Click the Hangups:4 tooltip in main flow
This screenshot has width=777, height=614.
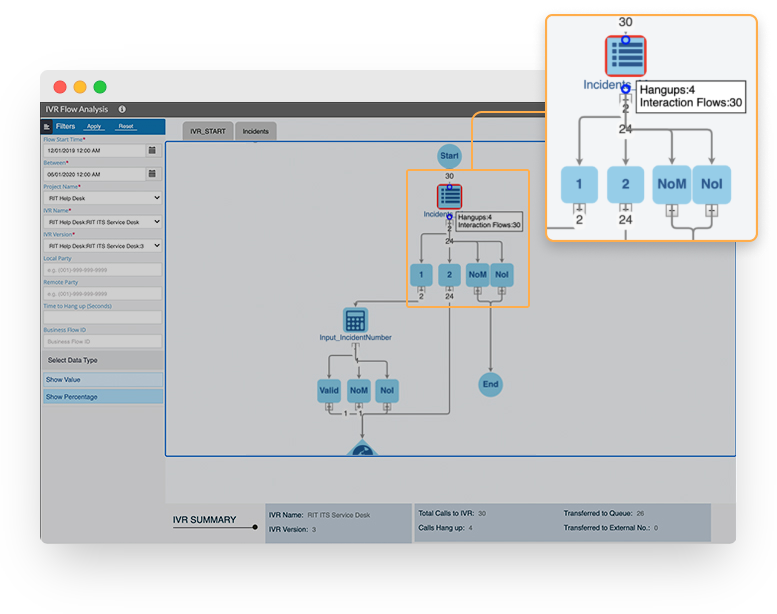click(x=489, y=221)
